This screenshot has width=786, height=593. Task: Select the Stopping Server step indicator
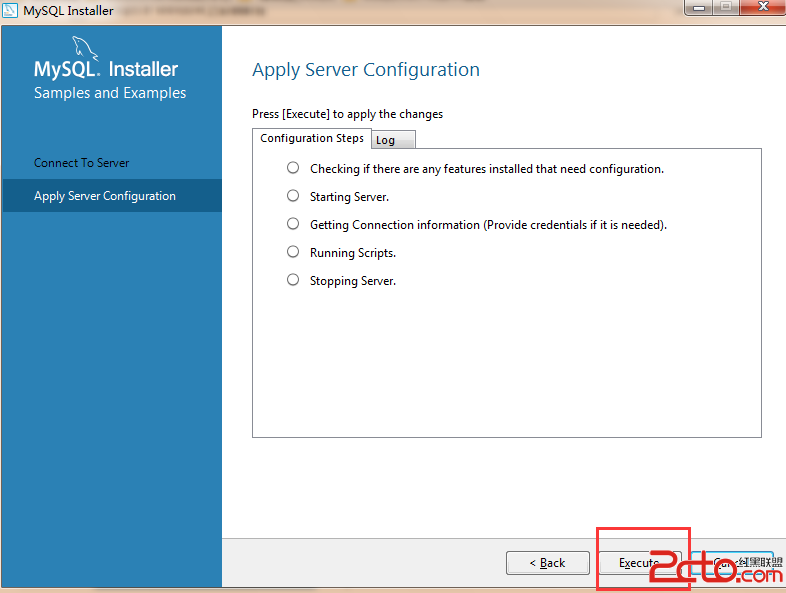[x=293, y=280]
